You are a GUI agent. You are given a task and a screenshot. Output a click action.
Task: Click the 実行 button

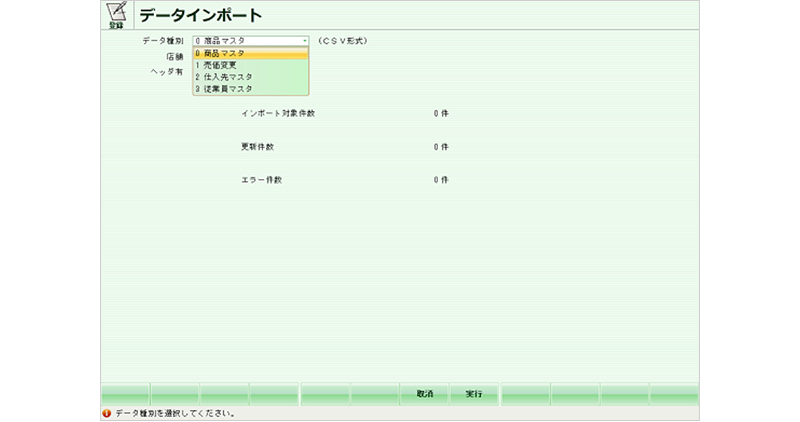click(474, 394)
